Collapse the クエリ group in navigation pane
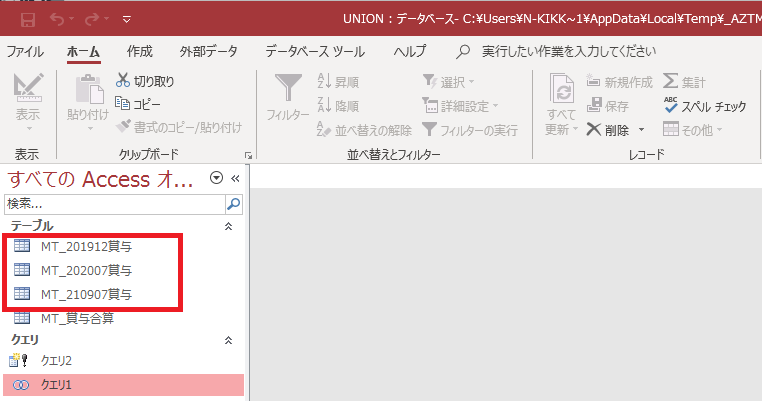The height and width of the screenshot is (401, 762). (x=227, y=340)
